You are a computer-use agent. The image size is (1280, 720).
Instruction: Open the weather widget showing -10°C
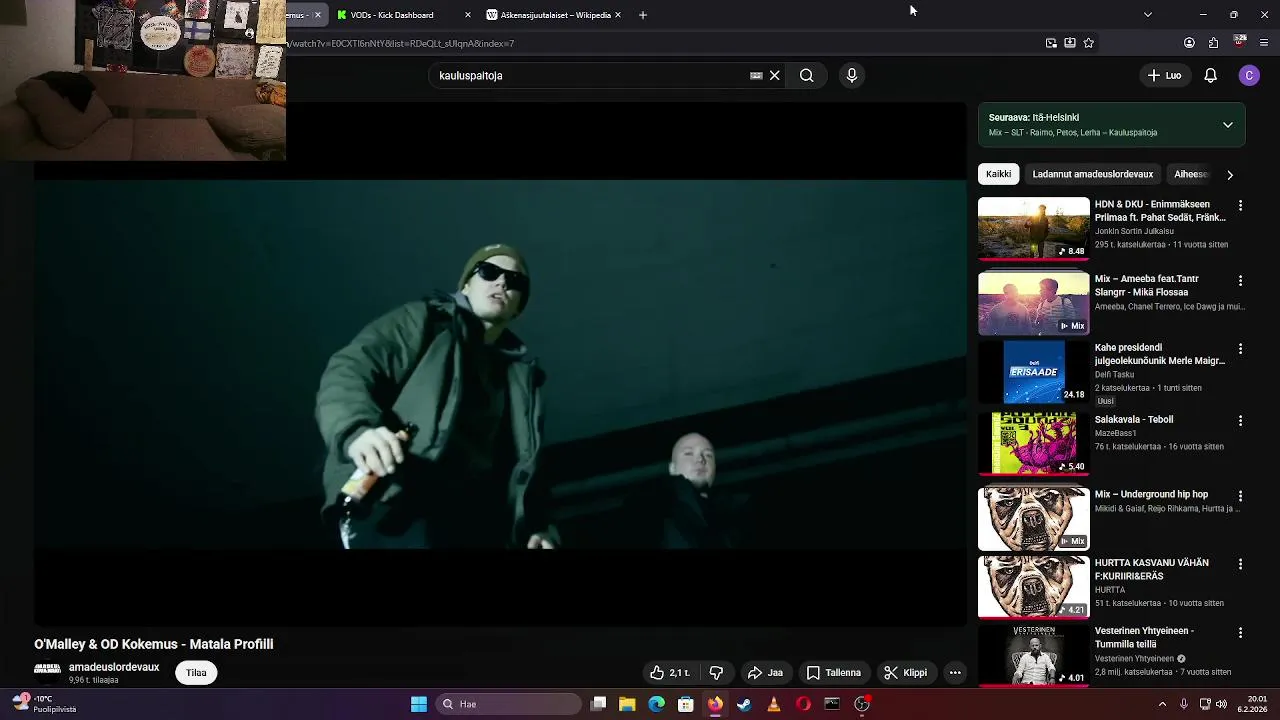[x=44, y=704]
